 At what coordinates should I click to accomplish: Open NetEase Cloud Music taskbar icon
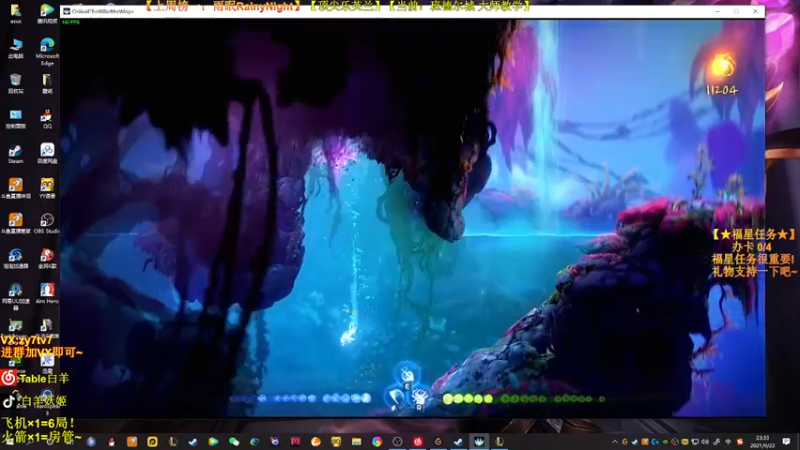pos(418,442)
